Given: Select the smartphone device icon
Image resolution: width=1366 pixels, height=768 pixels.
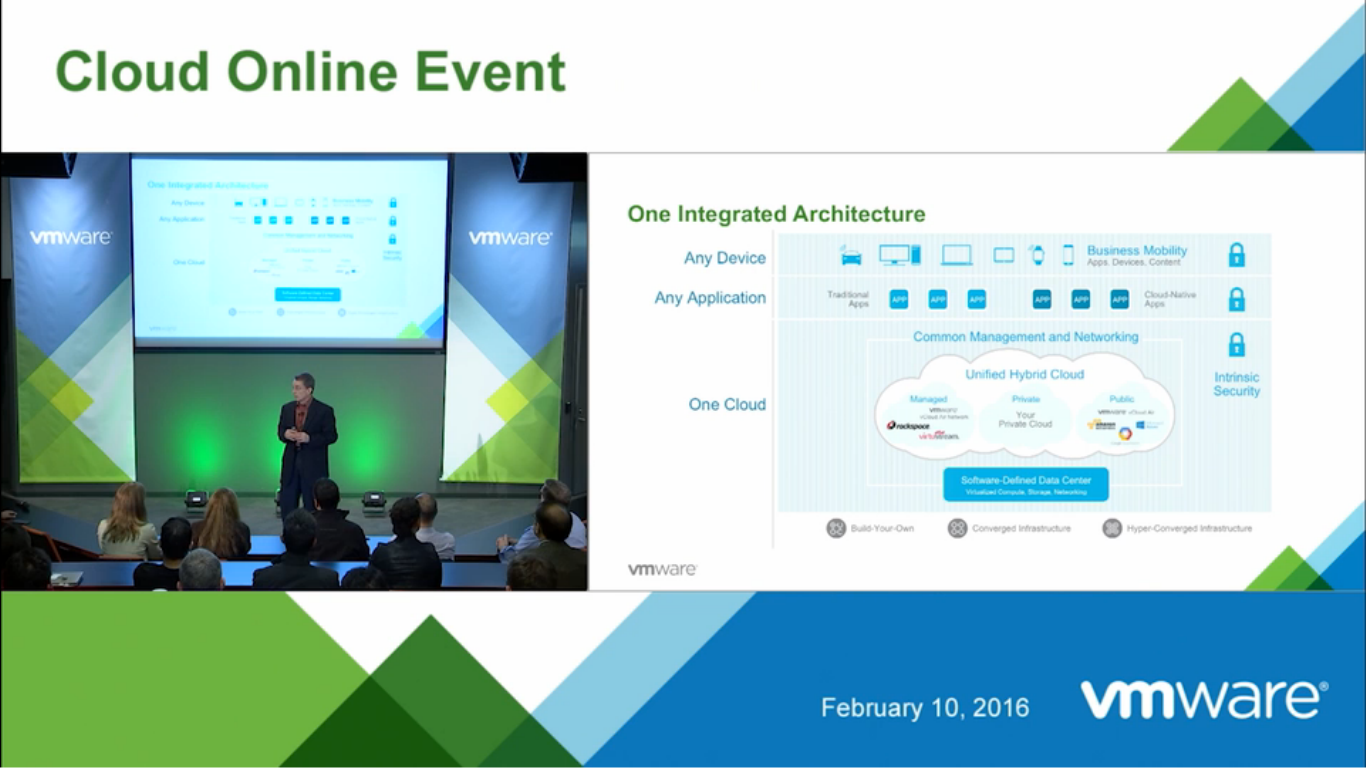Looking at the screenshot, I should (x=1068, y=255).
